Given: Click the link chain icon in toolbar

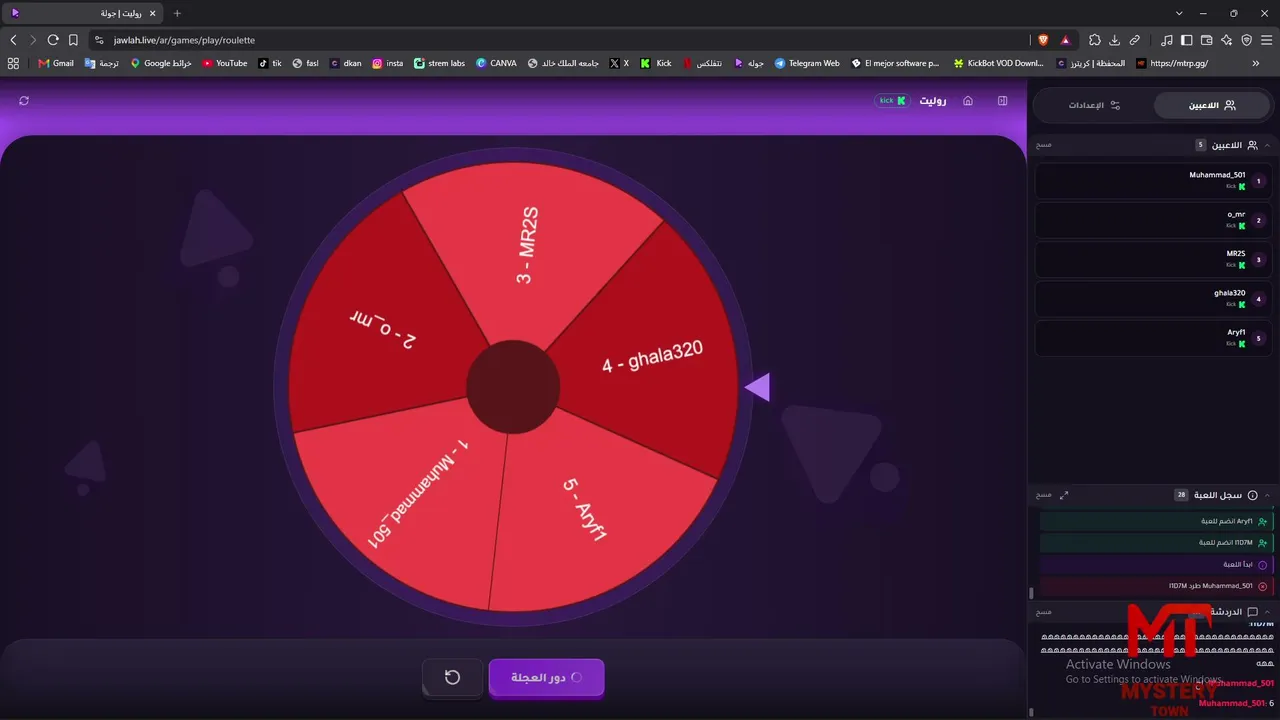Looking at the screenshot, I should coord(1135,40).
